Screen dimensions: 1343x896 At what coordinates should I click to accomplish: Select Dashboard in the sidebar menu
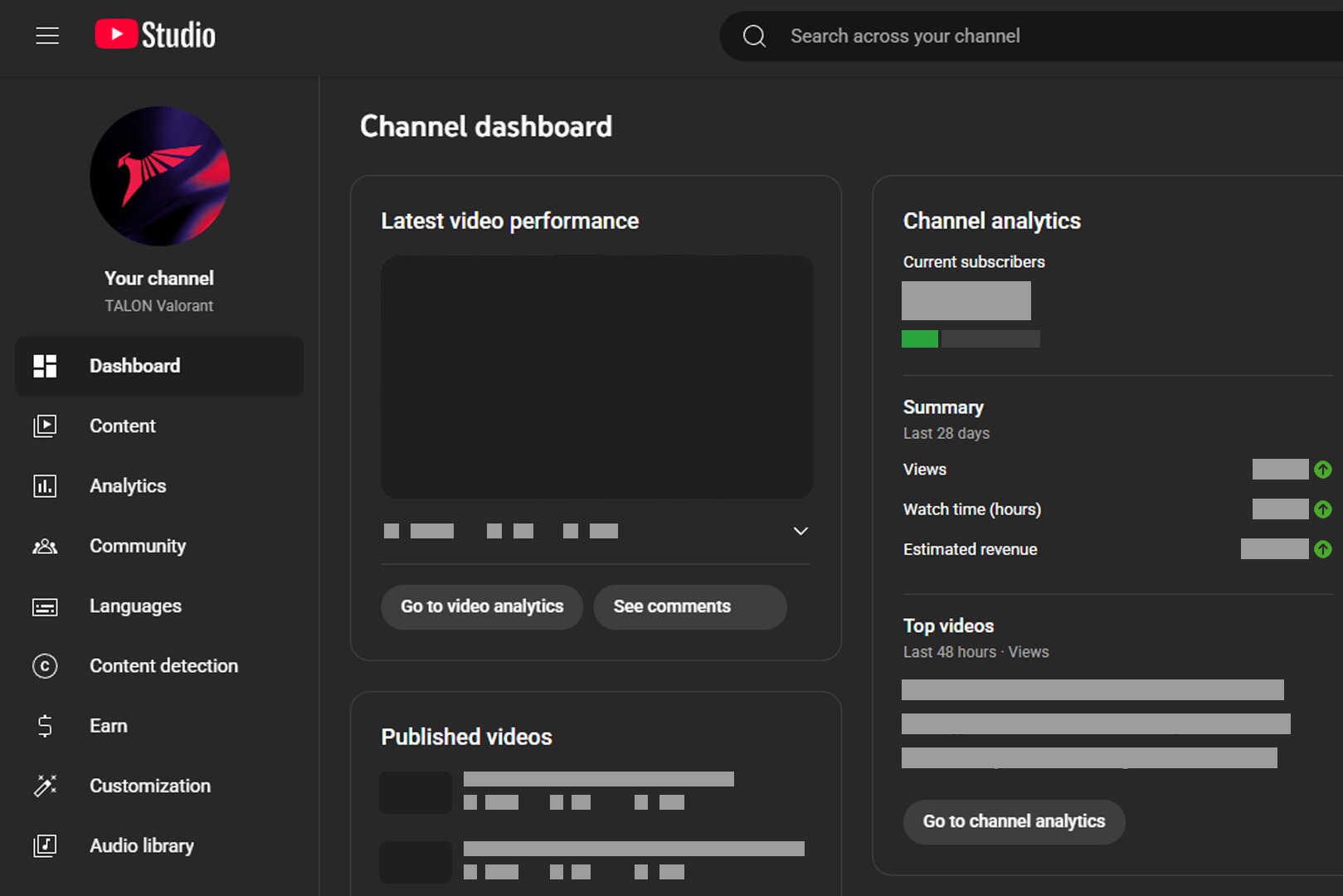click(x=159, y=366)
